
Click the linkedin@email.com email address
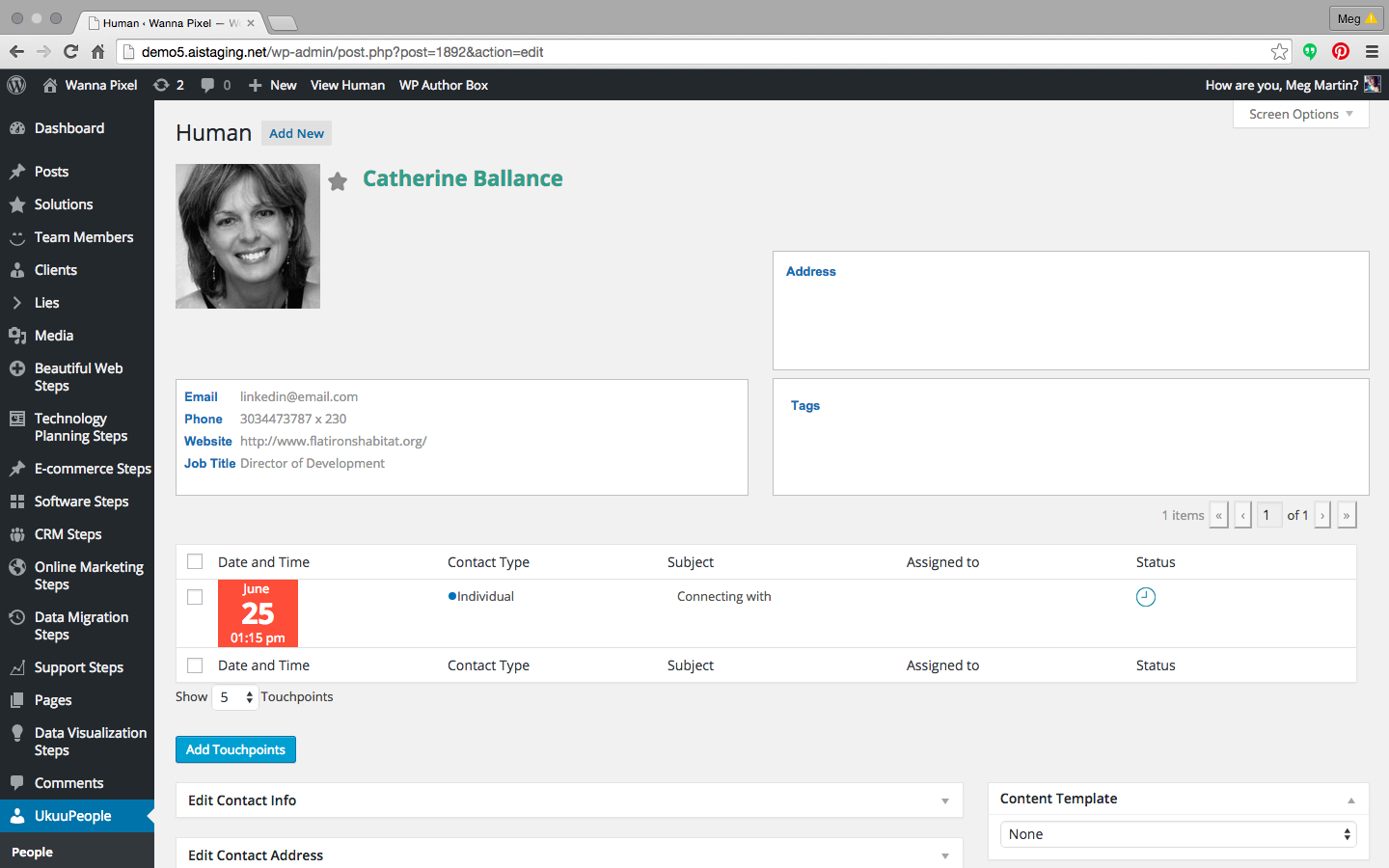click(x=299, y=396)
